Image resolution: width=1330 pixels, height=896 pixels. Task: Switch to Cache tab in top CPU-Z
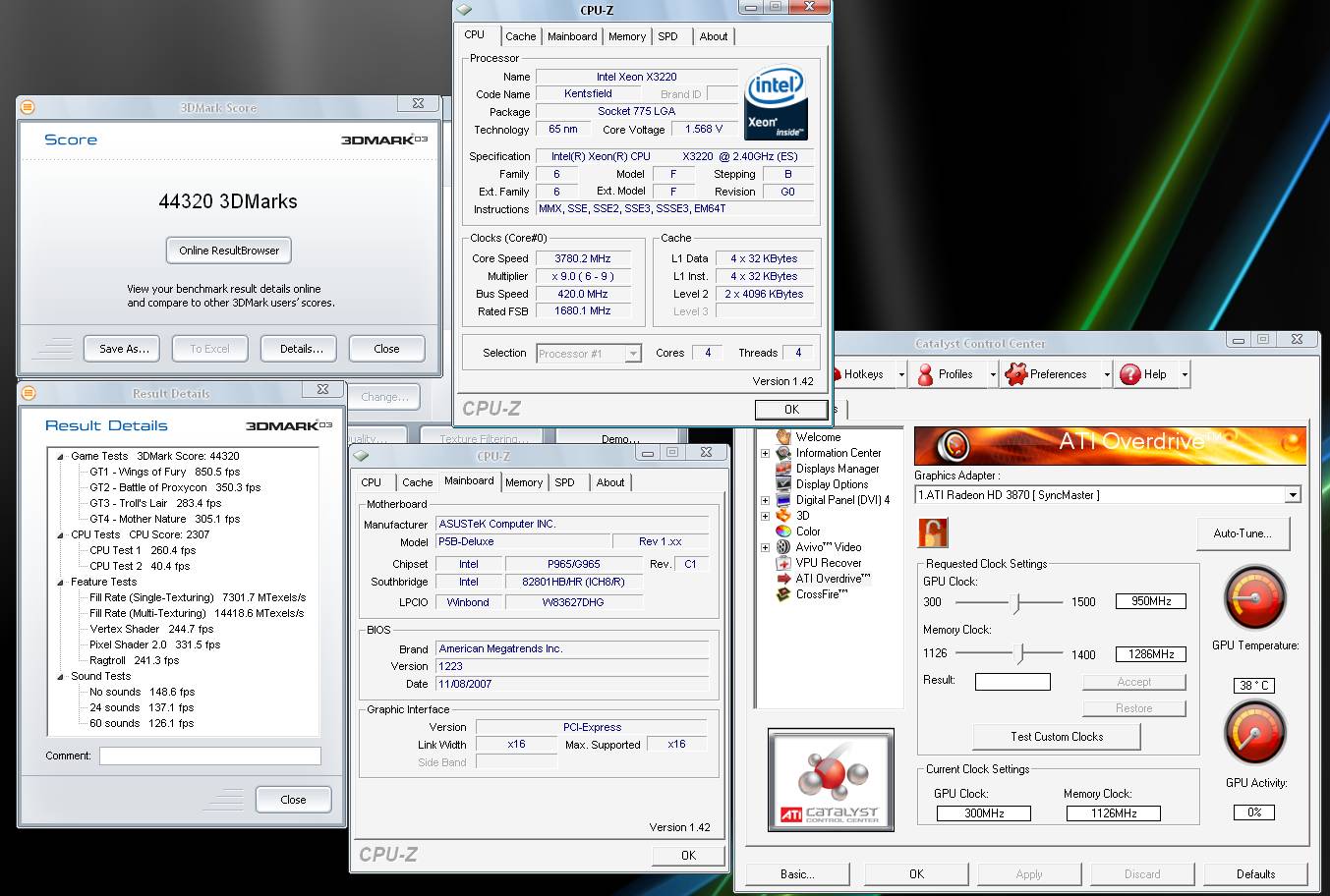(520, 36)
